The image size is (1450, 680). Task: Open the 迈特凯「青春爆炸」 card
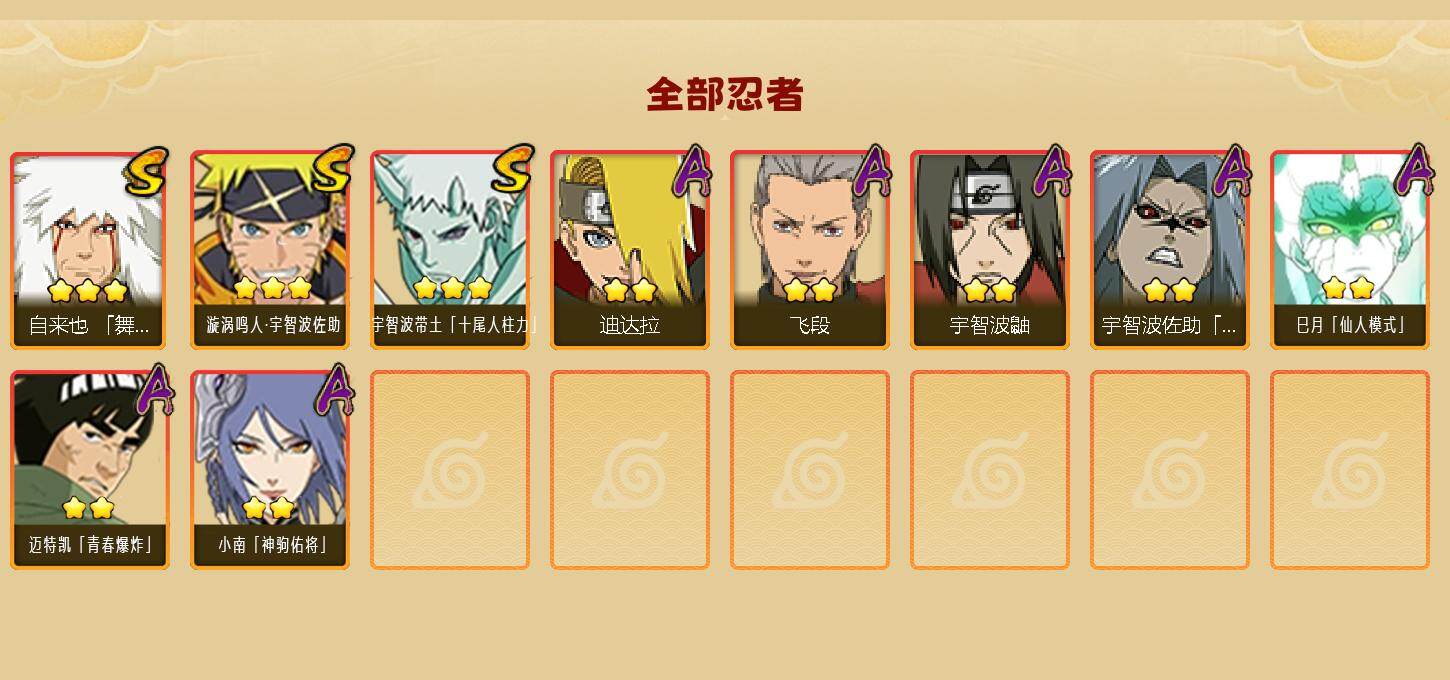click(90, 470)
